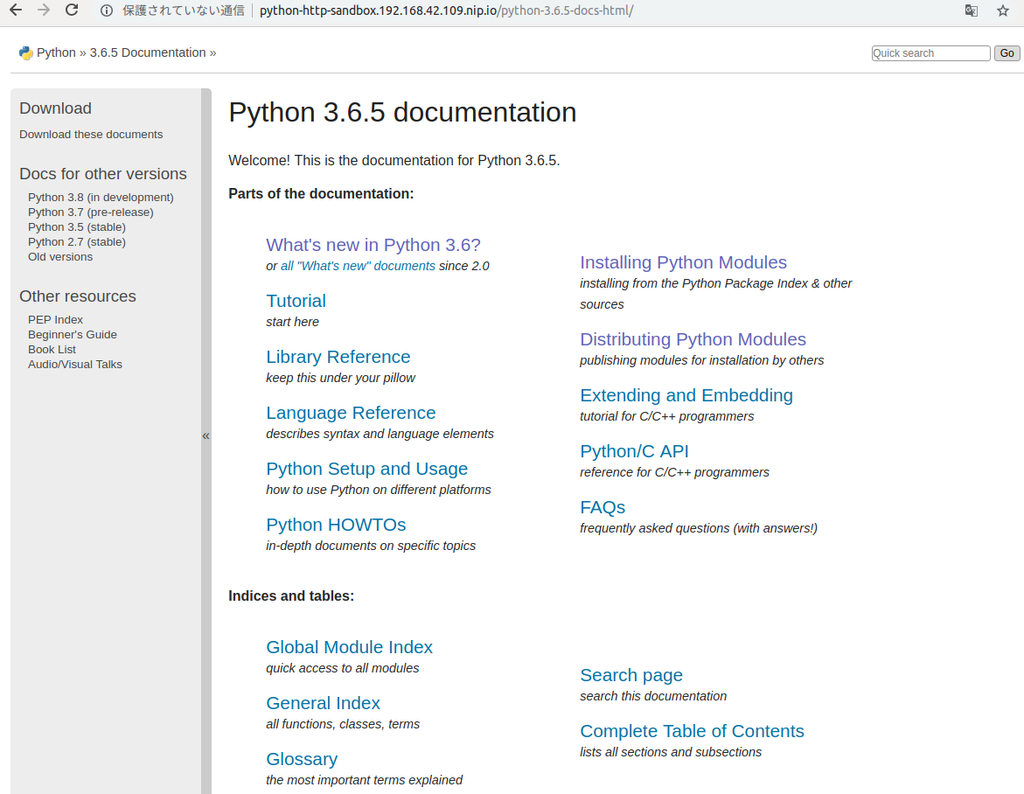Click the address bar URL
The height and width of the screenshot is (794, 1024).
(x=446, y=11)
